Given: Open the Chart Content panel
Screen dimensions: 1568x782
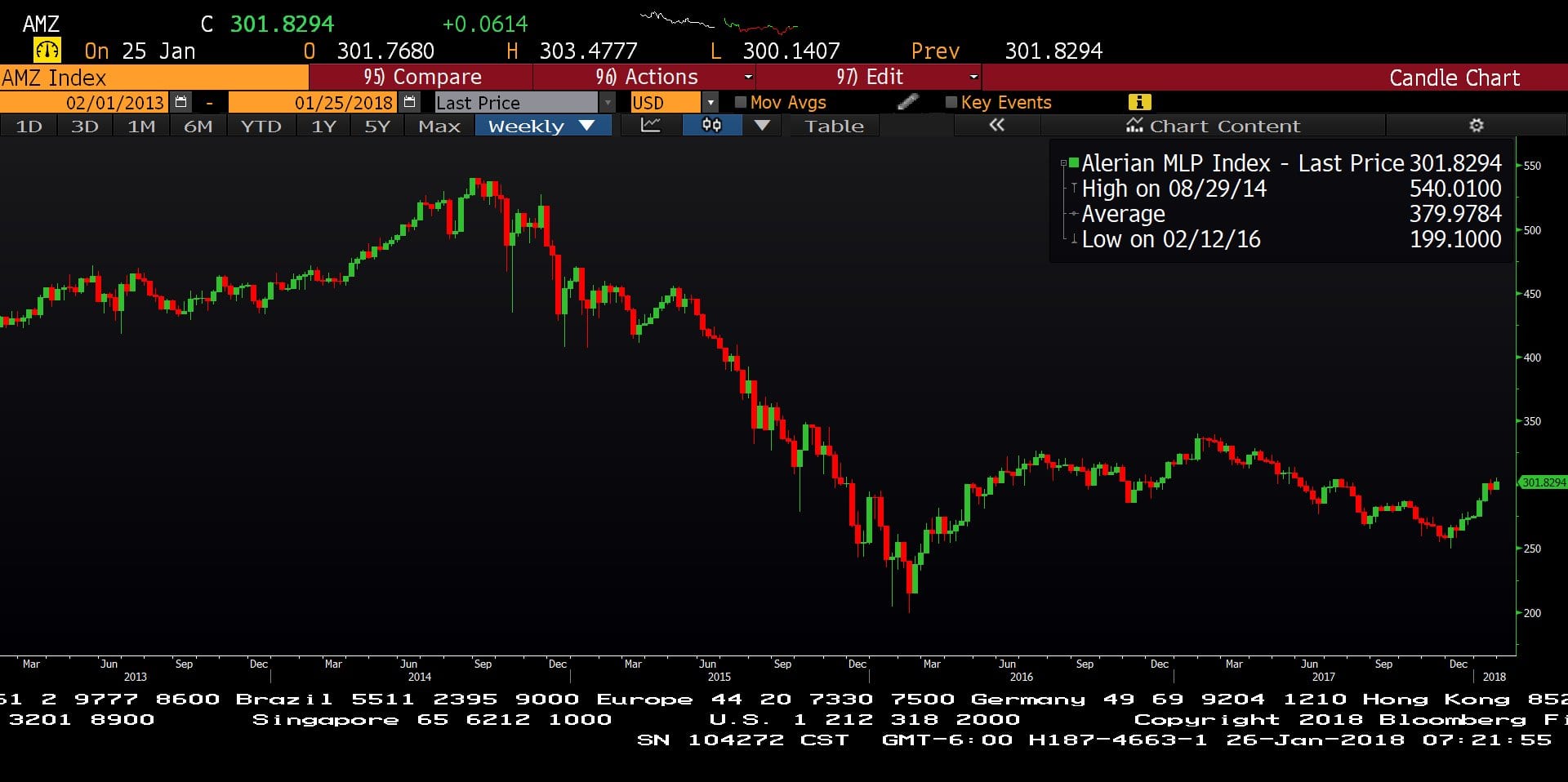Looking at the screenshot, I should coord(1213,126).
